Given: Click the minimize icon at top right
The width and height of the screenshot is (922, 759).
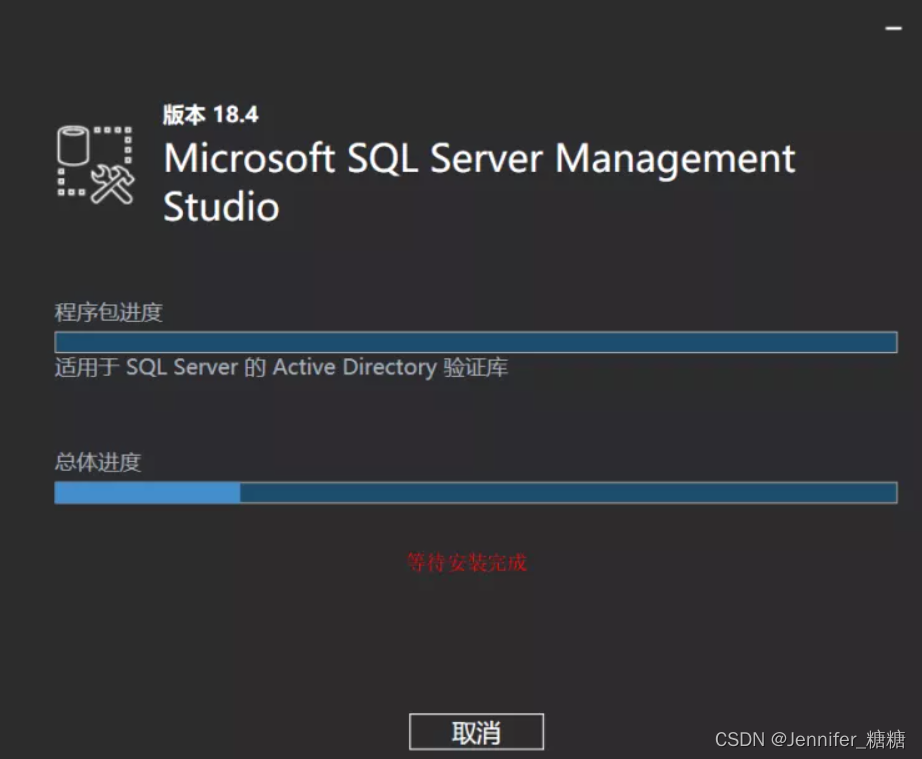Looking at the screenshot, I should (893, 28).
